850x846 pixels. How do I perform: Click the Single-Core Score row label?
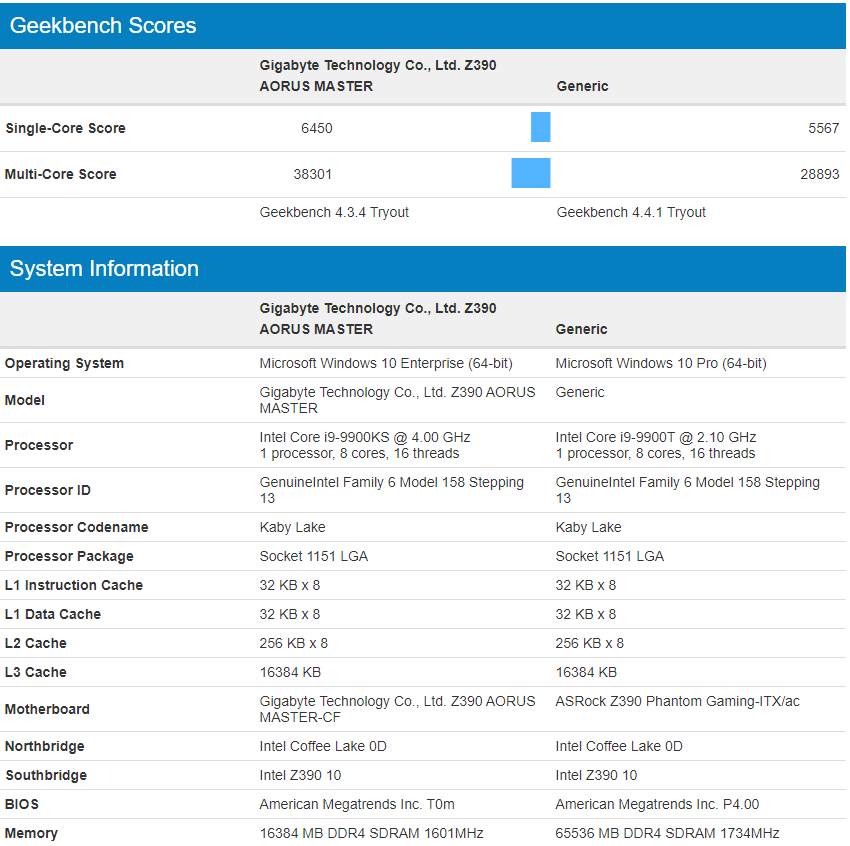coord(65,128)
